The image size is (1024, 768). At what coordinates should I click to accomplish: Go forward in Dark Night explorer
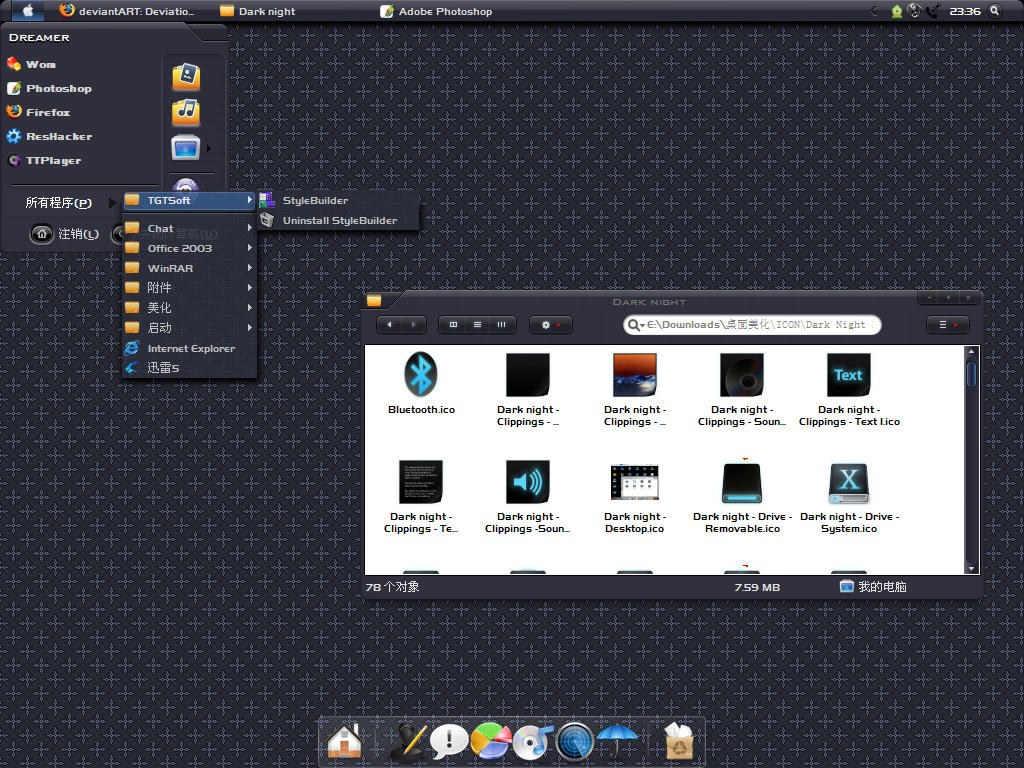(x=413, y=325)
